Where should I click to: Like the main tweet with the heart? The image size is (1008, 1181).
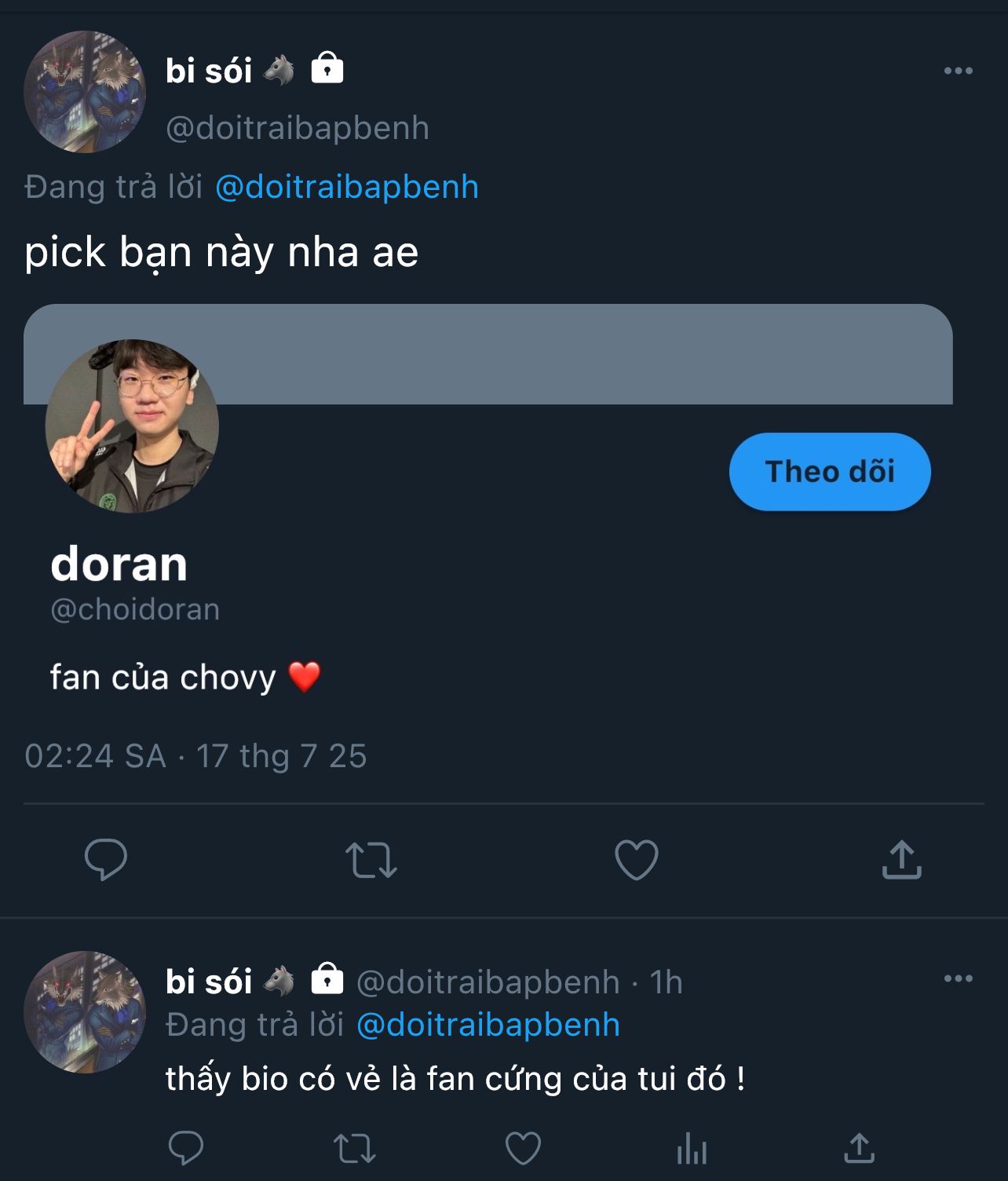[636, 859]
